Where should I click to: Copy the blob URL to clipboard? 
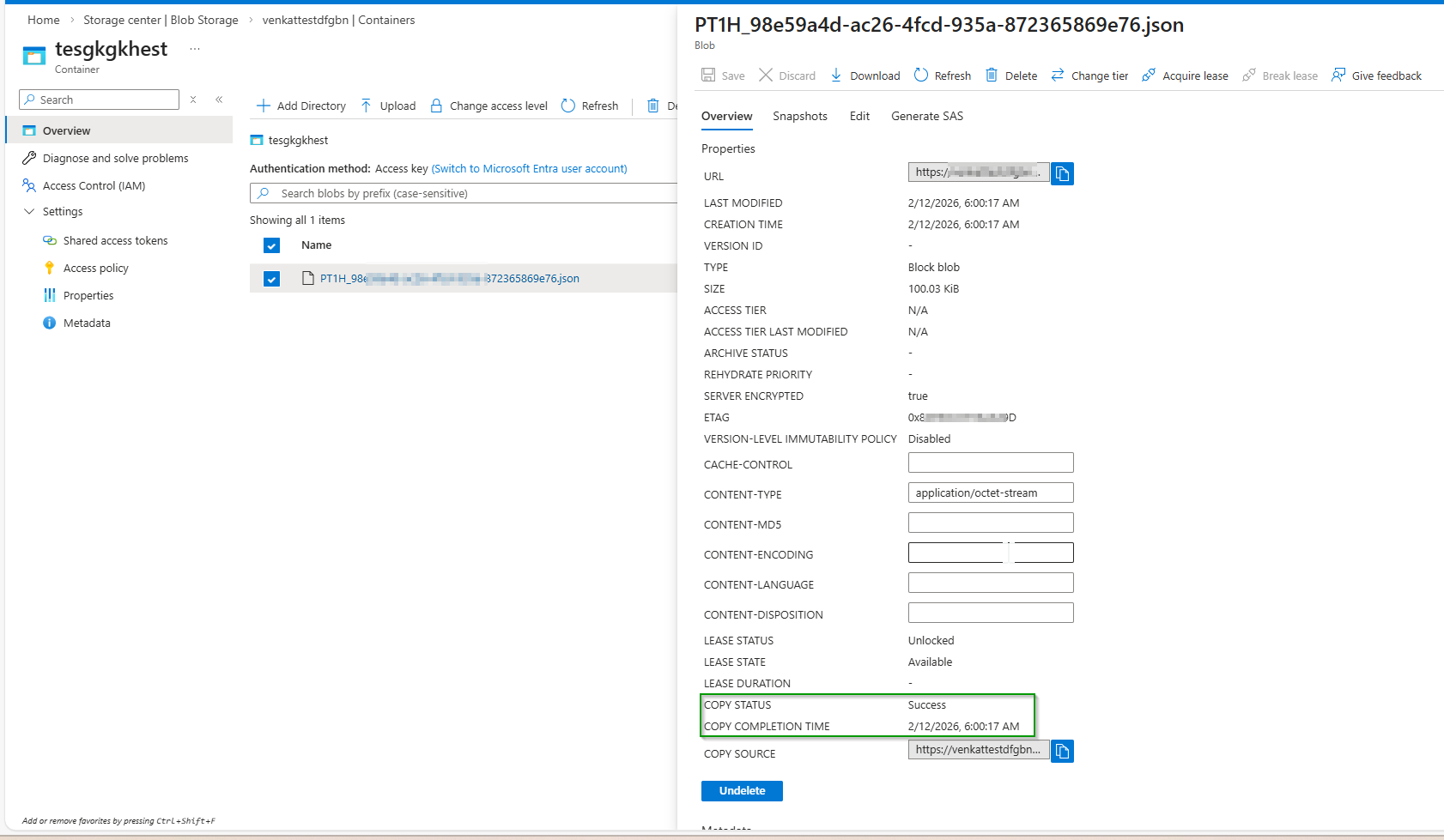point(1062,173)
